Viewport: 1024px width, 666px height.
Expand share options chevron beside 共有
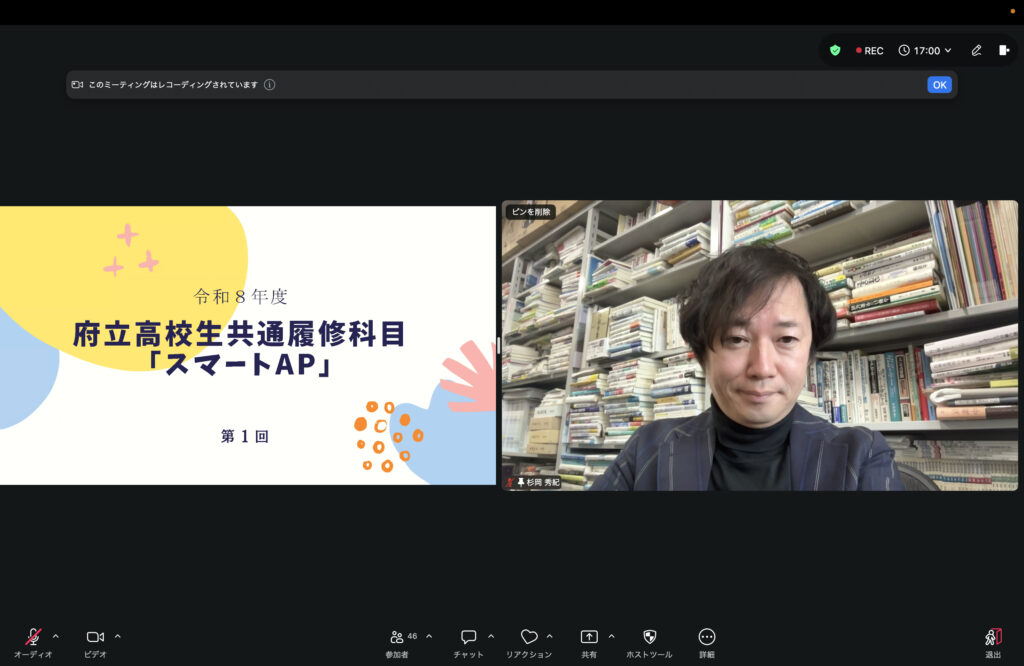tap(612, 636)
